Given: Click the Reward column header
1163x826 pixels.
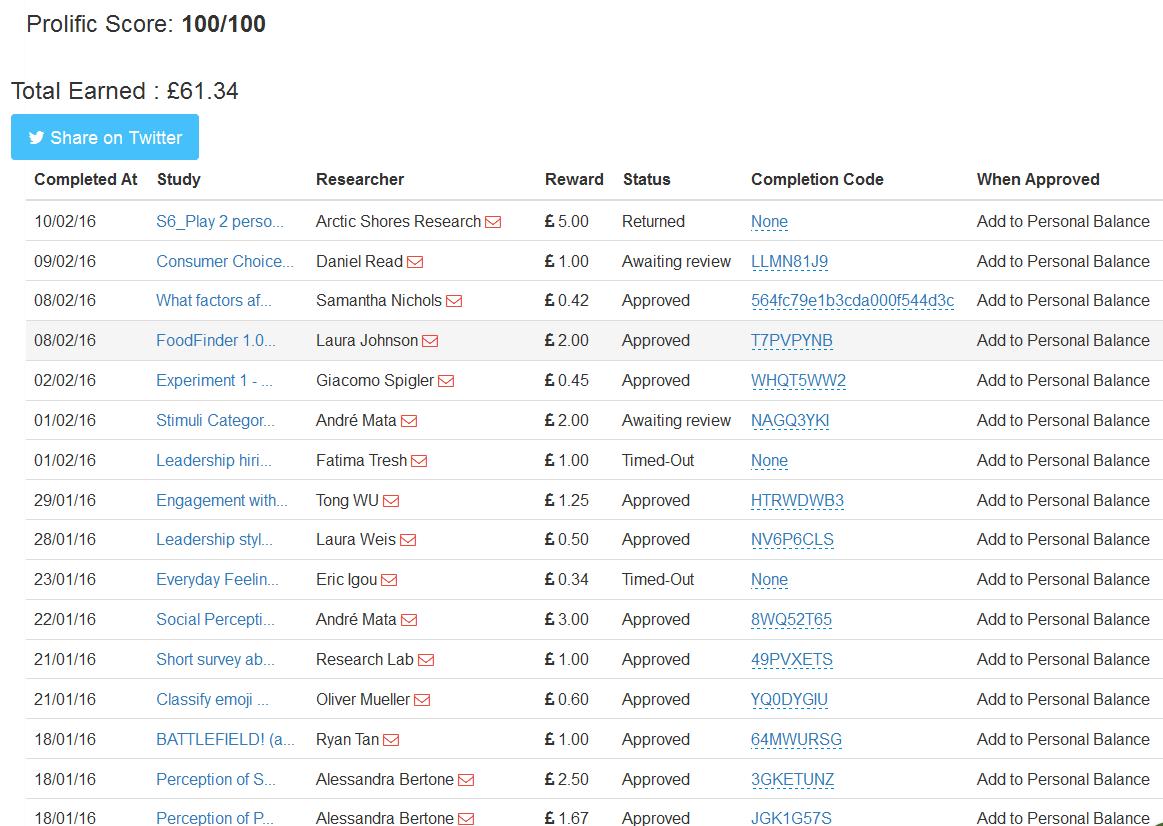Looking at the screenshot, I should tap(574, 179).
